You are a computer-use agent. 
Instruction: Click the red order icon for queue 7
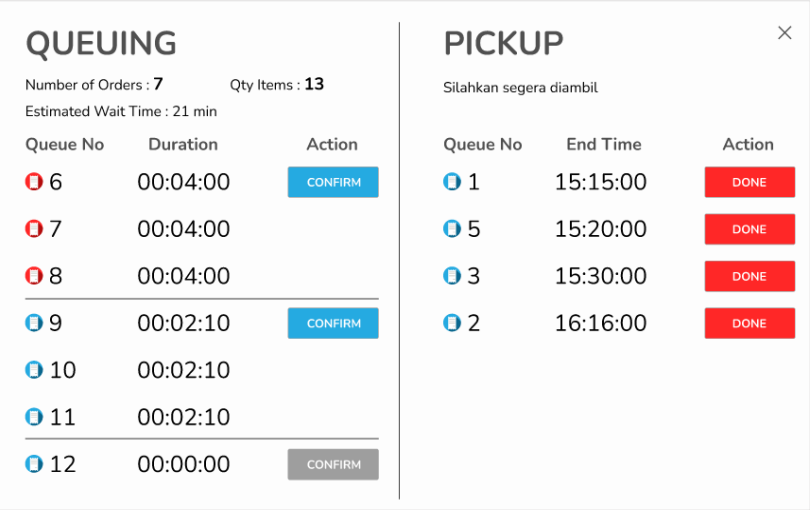(34, 229)
